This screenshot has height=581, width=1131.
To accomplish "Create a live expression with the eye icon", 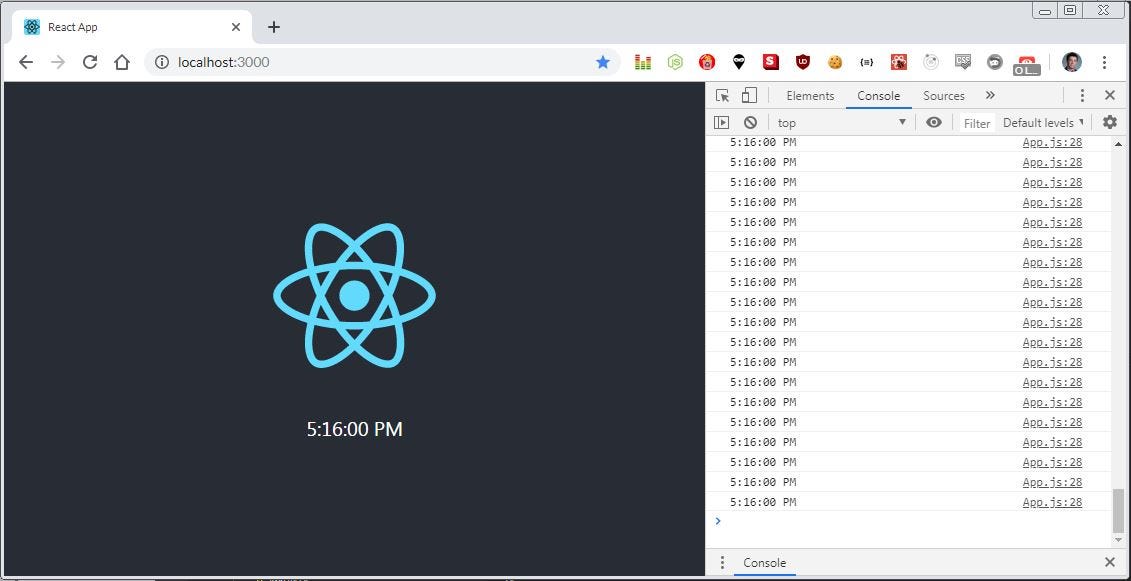I will click(x=933, y=122).
